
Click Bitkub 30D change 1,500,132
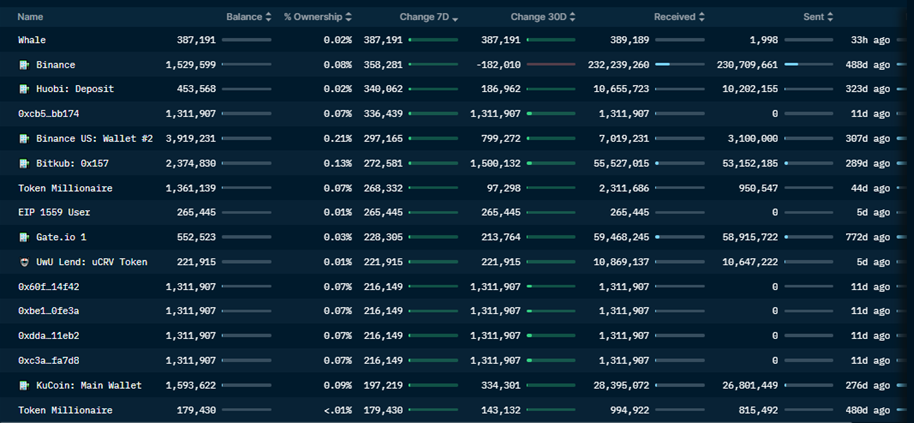click(495, 164)
